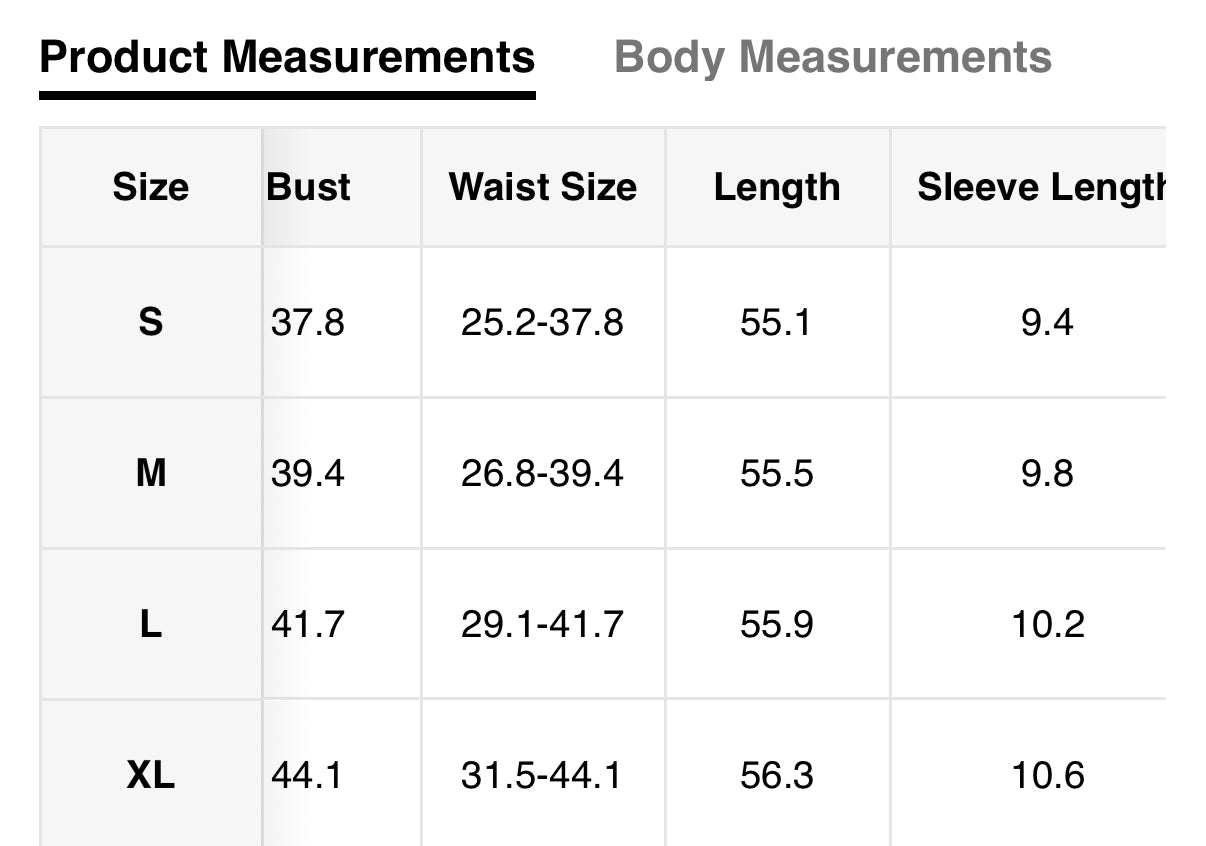Click bust value 37.8 for size S
Image resolution: width=1206 pixels, height=846 pixels.
click(308, 322)
